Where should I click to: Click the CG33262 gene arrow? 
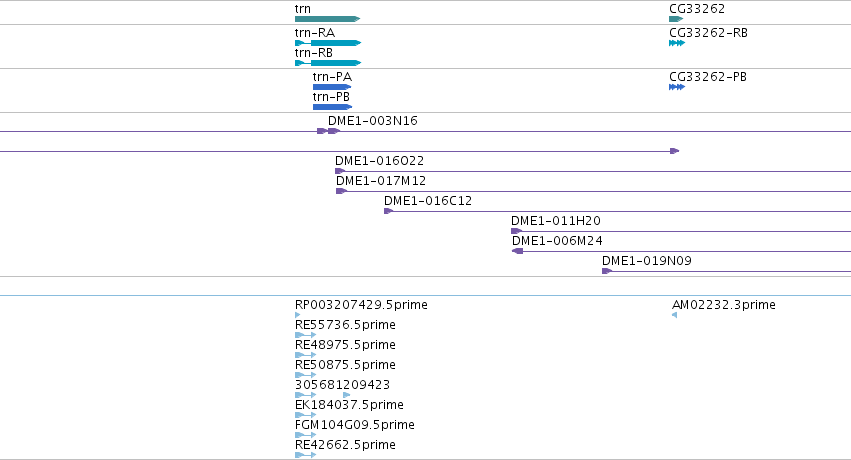(x=676, y=19)
